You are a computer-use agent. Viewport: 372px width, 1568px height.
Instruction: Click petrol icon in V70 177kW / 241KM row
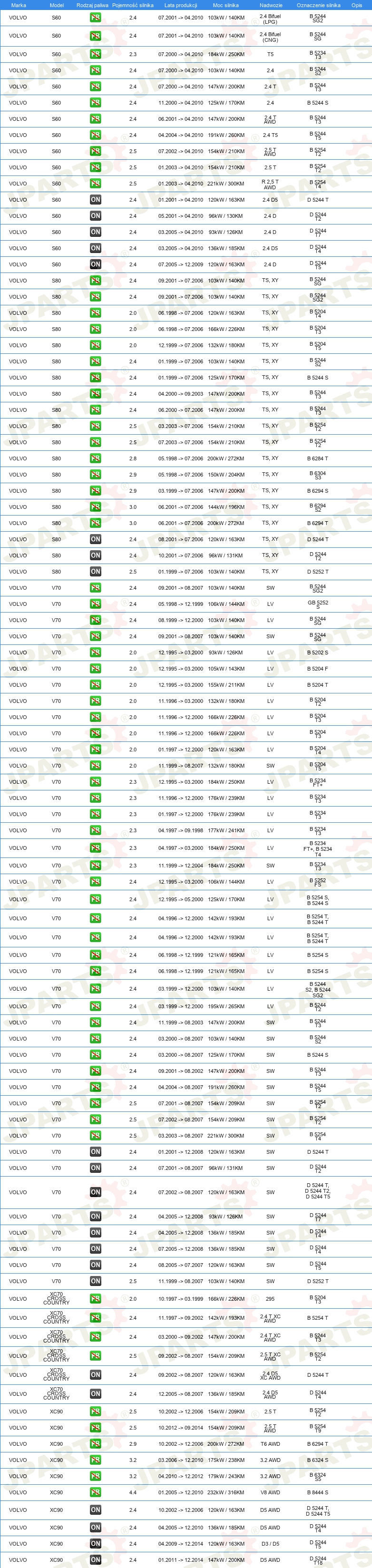click(x=96, y=830)
